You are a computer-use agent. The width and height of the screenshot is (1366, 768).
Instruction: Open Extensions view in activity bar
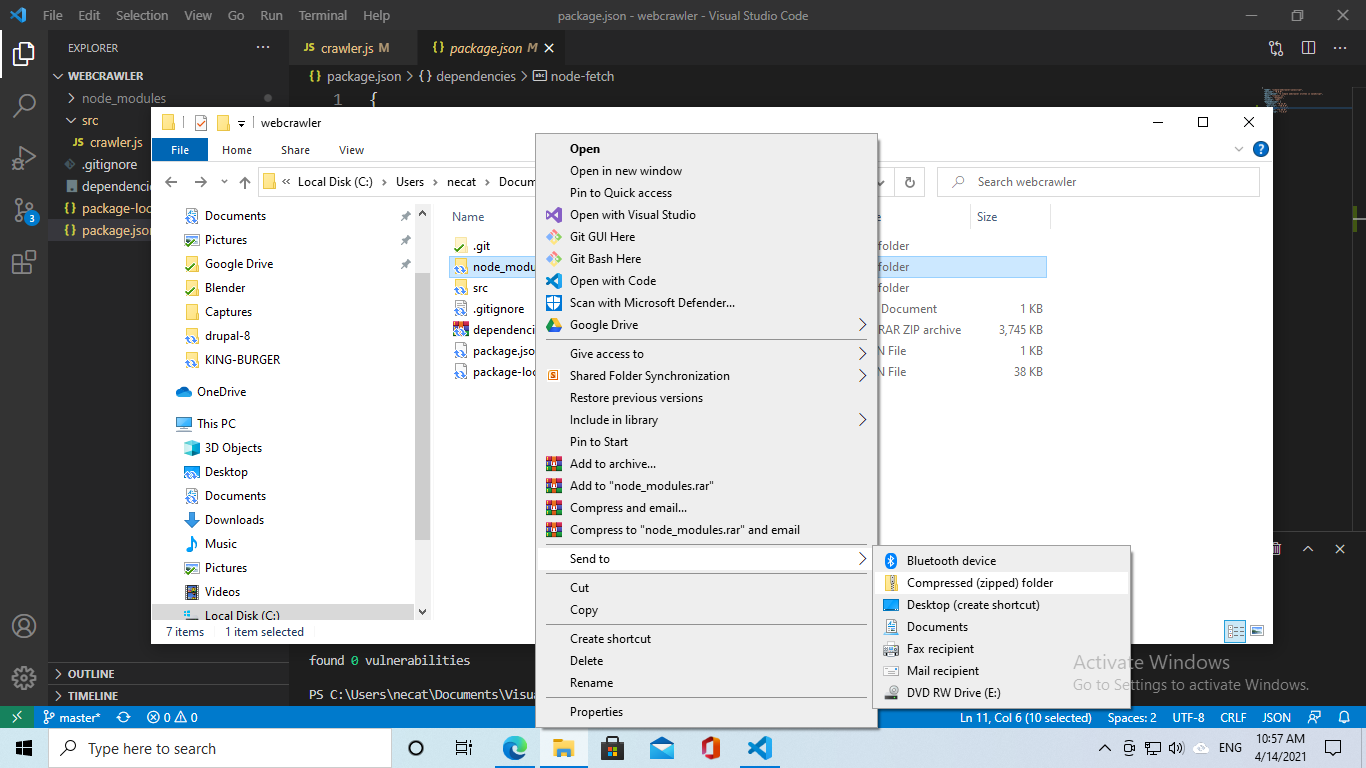tap(24, 263)
